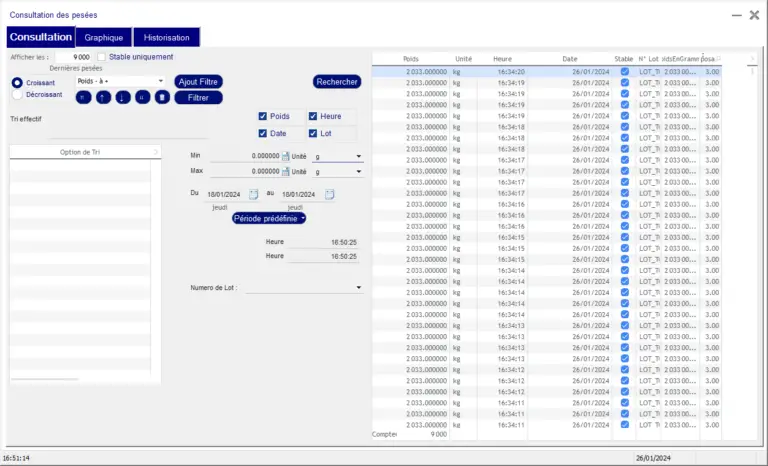Uncheck the Date filter checkbox
This screenshot has height=466, width=768.
point(263,133)
